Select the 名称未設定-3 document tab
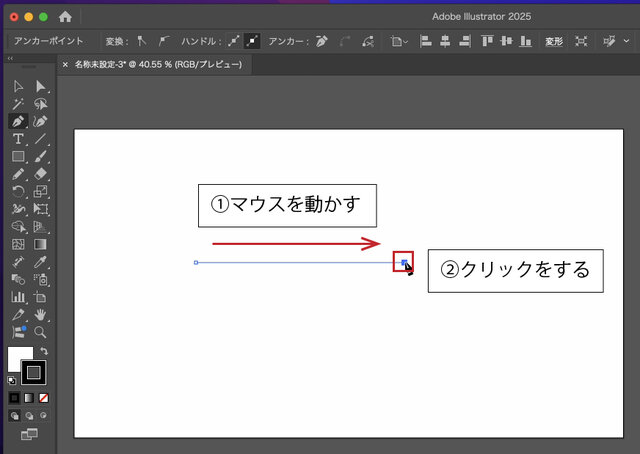Viewport: 640px width, 454px height. coord(158,65)
